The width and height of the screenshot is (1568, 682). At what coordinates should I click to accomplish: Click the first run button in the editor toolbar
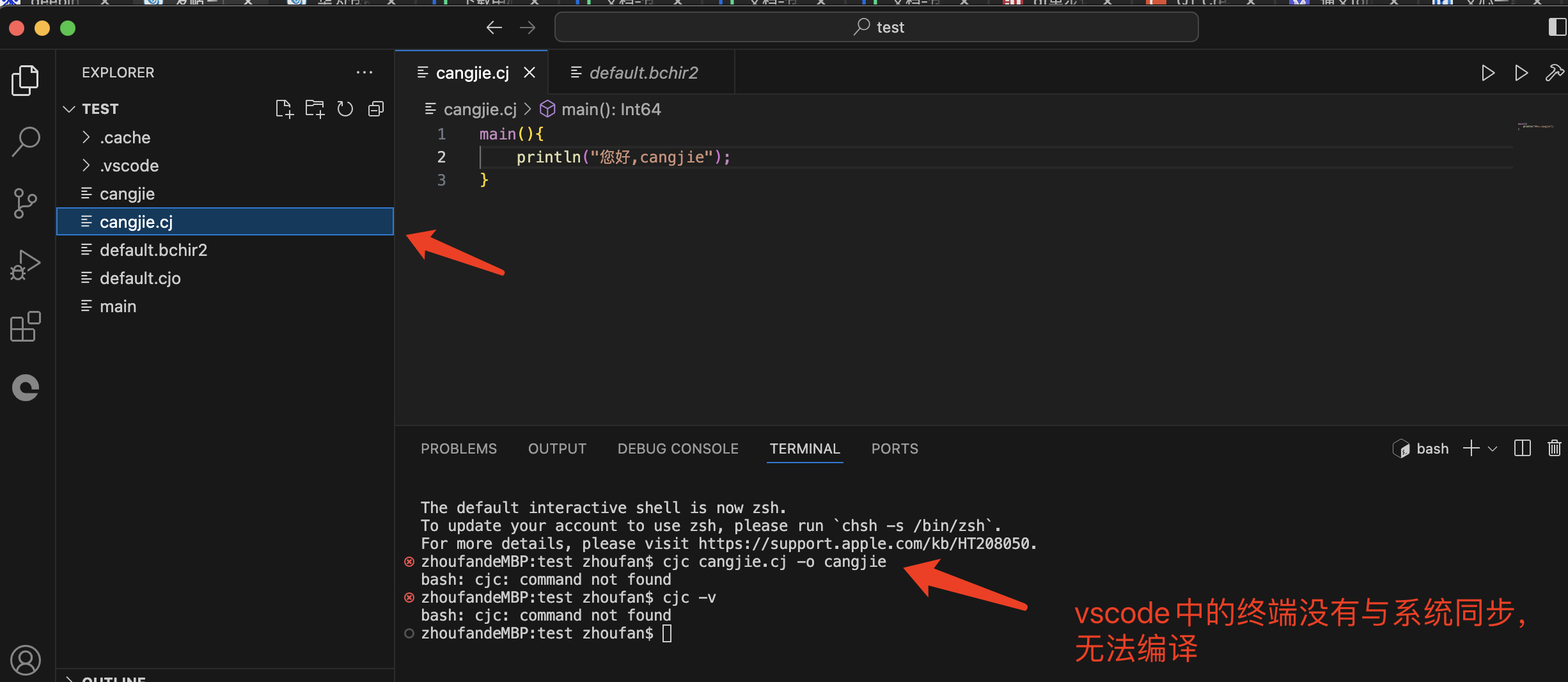tap(1488, 73)
